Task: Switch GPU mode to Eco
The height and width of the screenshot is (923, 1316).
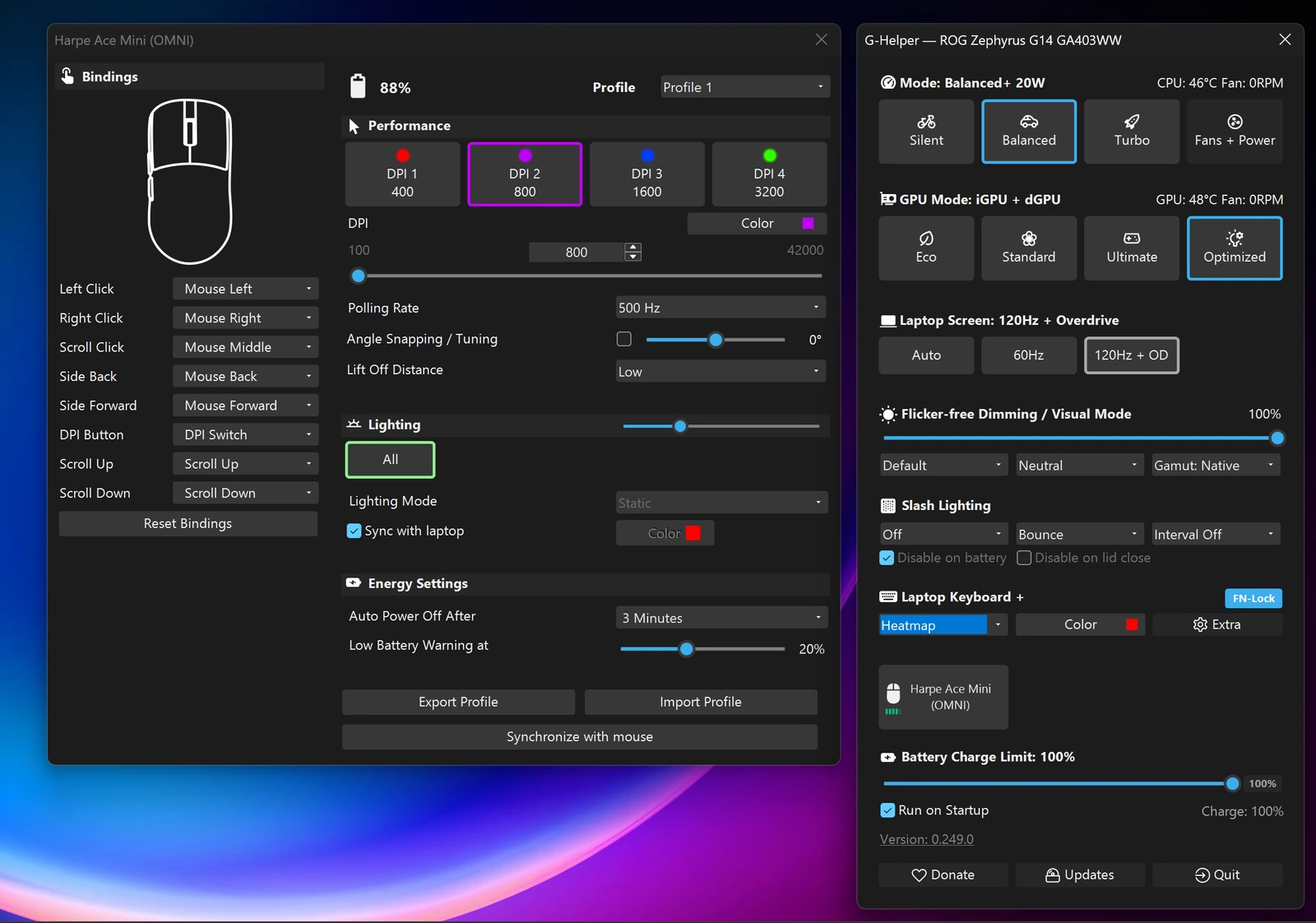Action: click(x=926, y=248)
